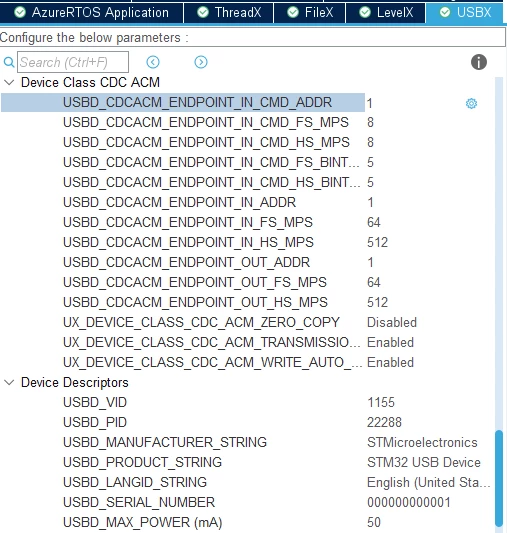Select USBD_CDCACM_ENDPOINT_IN_ADDR parameter
This screenshot has width=507, height=533.
coord(179,203)
